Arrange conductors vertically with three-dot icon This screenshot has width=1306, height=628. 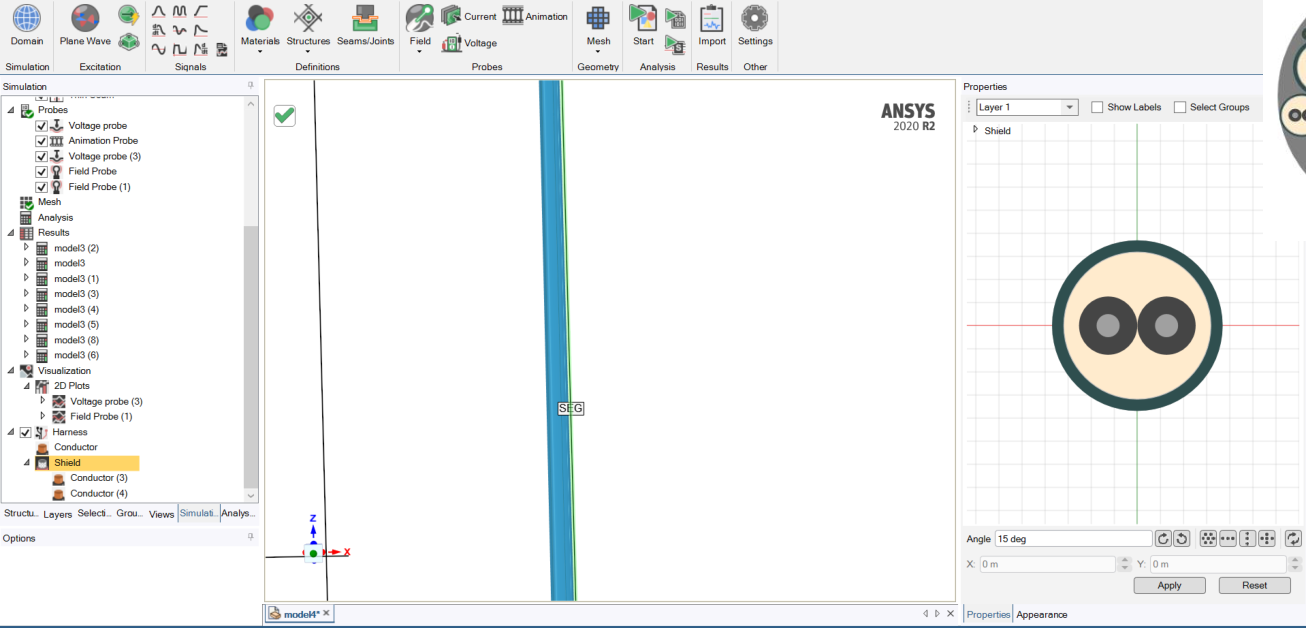coord(1248,539)
